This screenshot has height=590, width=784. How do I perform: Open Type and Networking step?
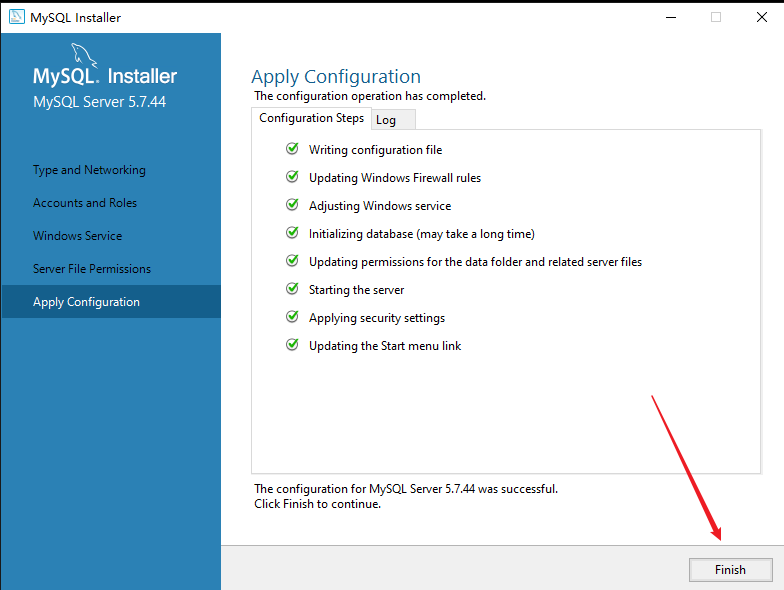(x=90, y=170)
